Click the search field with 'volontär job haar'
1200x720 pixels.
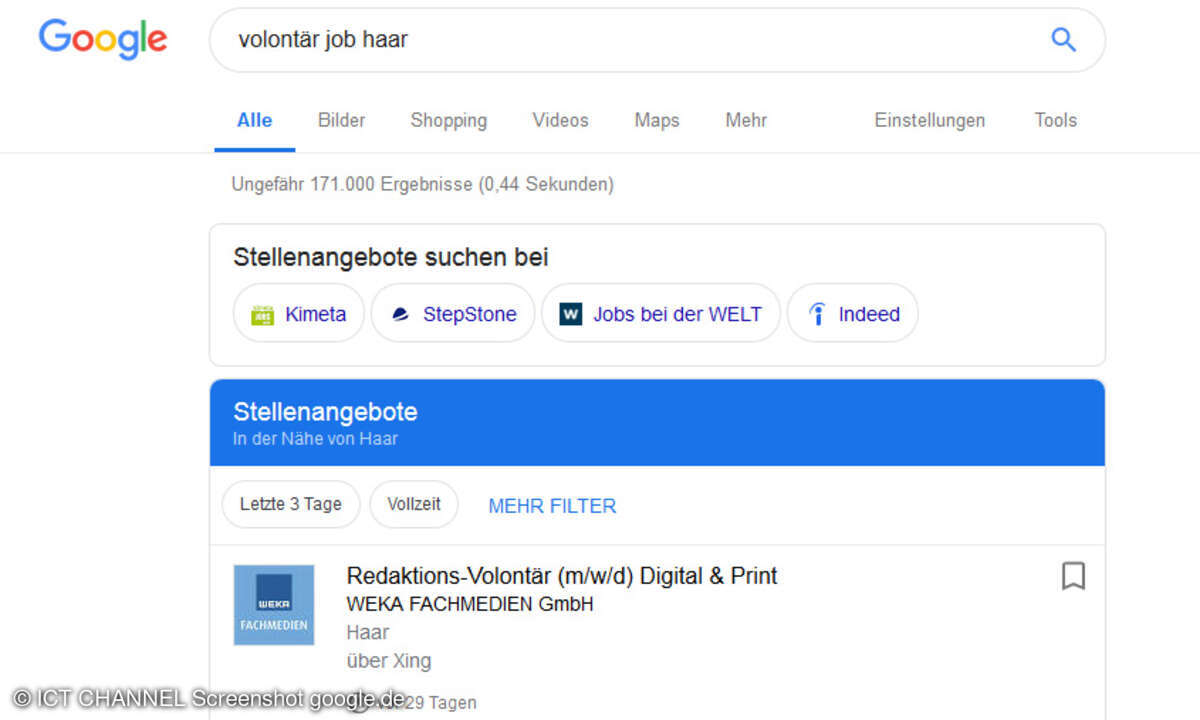(x=657, y=40)
